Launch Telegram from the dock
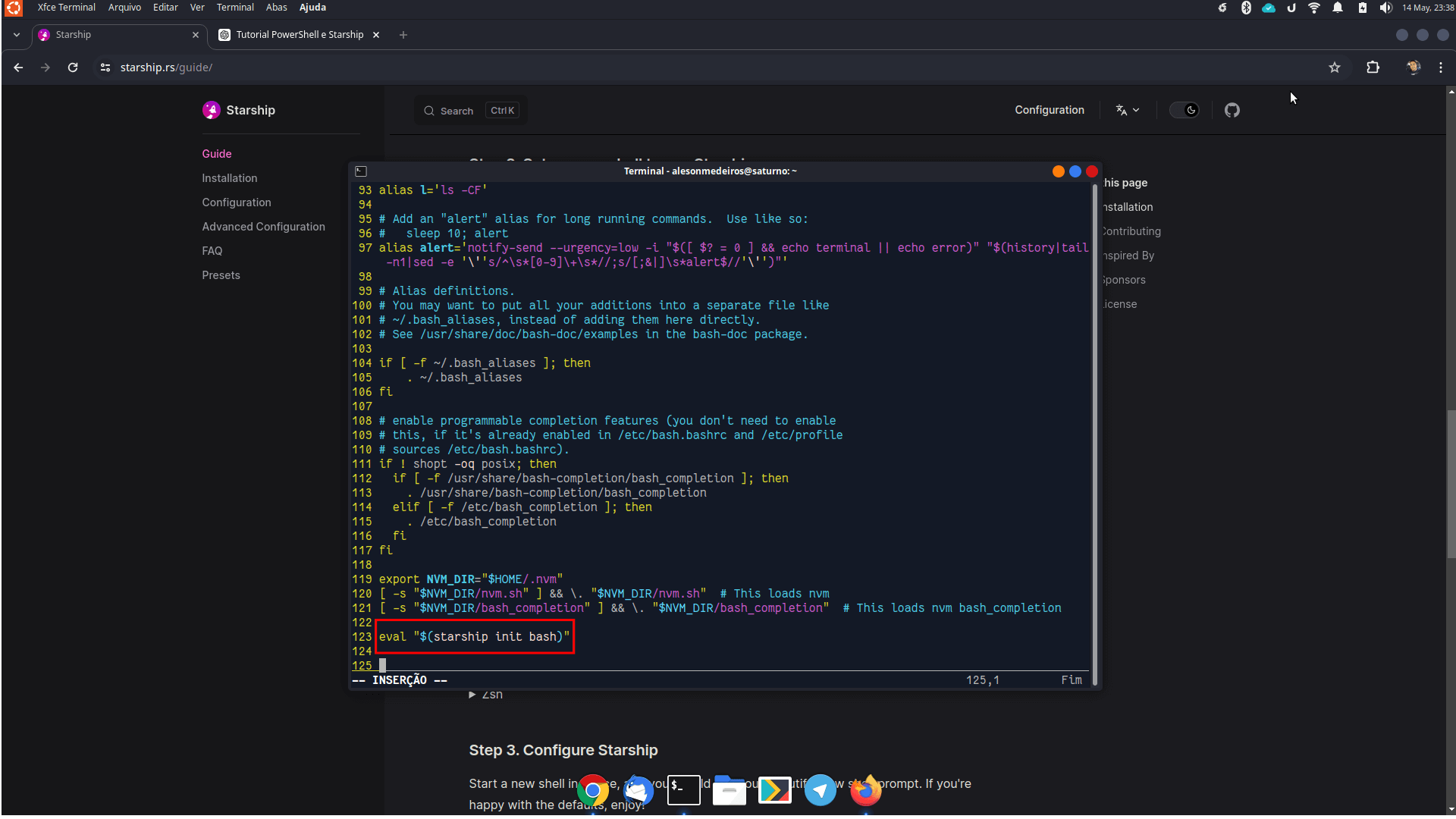The image size is (1456, 819). [x=821, y=790]
